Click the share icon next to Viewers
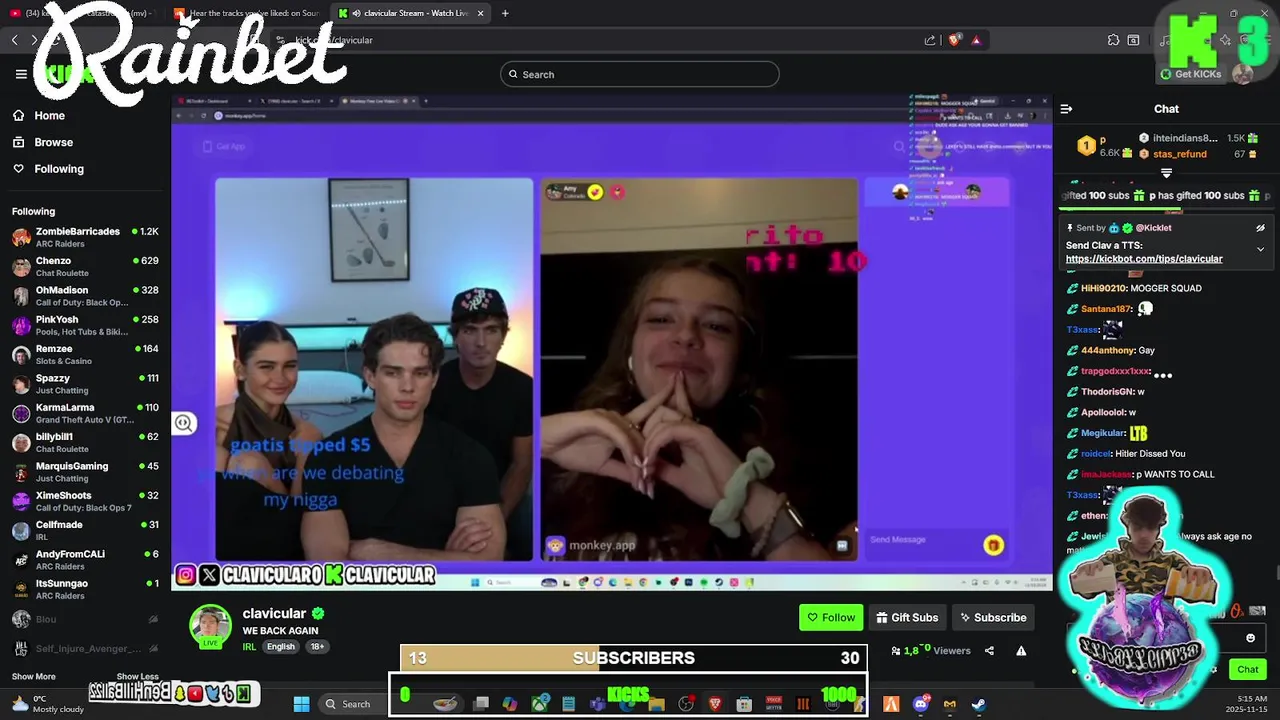Image resolution: width=1280 pixels, height=720 pixels. (989, 651)
